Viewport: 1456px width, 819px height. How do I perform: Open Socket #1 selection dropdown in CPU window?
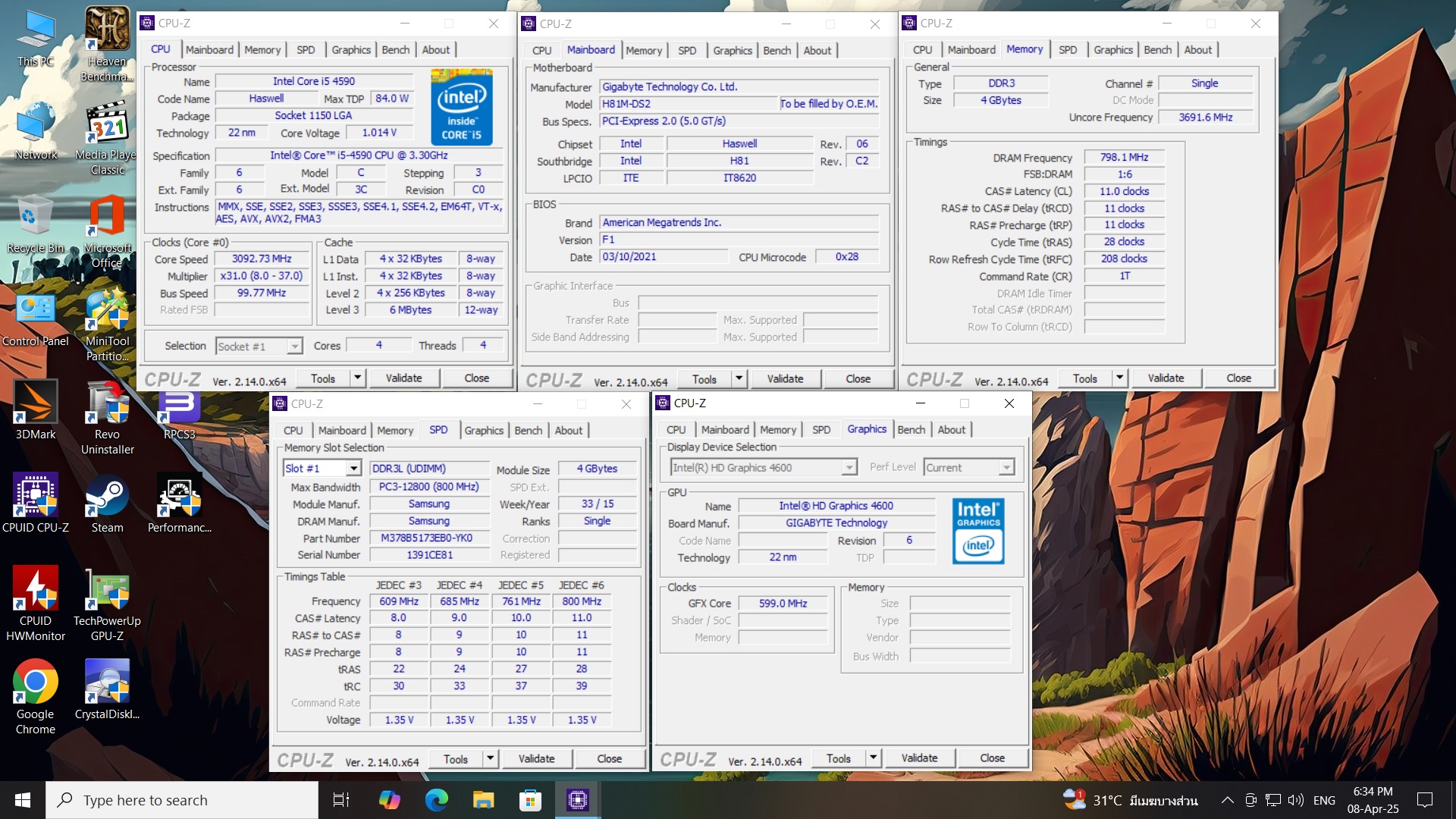point(259,347)
